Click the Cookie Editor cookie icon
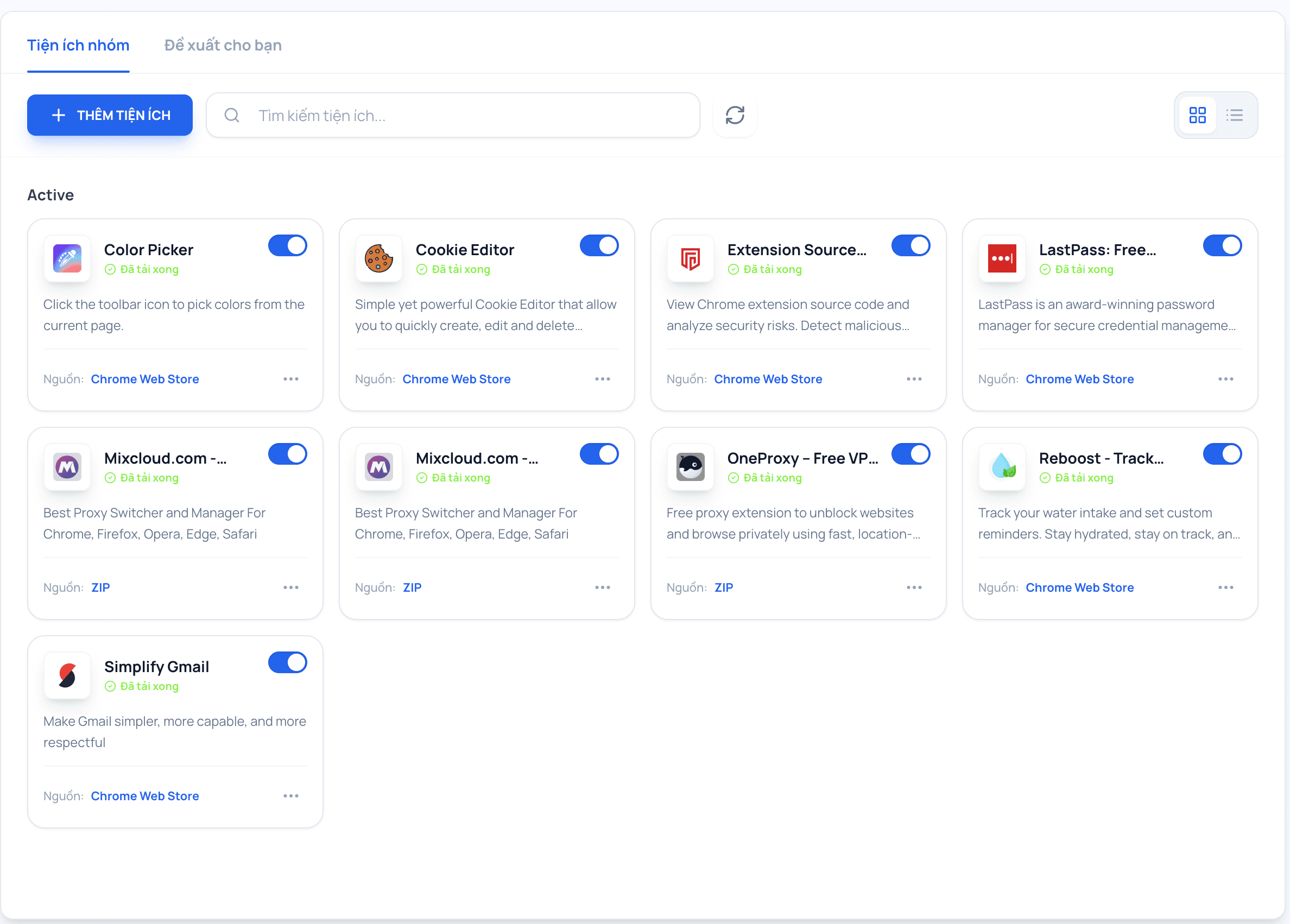This screenshot has width=1290, height=924. (379, 258)
